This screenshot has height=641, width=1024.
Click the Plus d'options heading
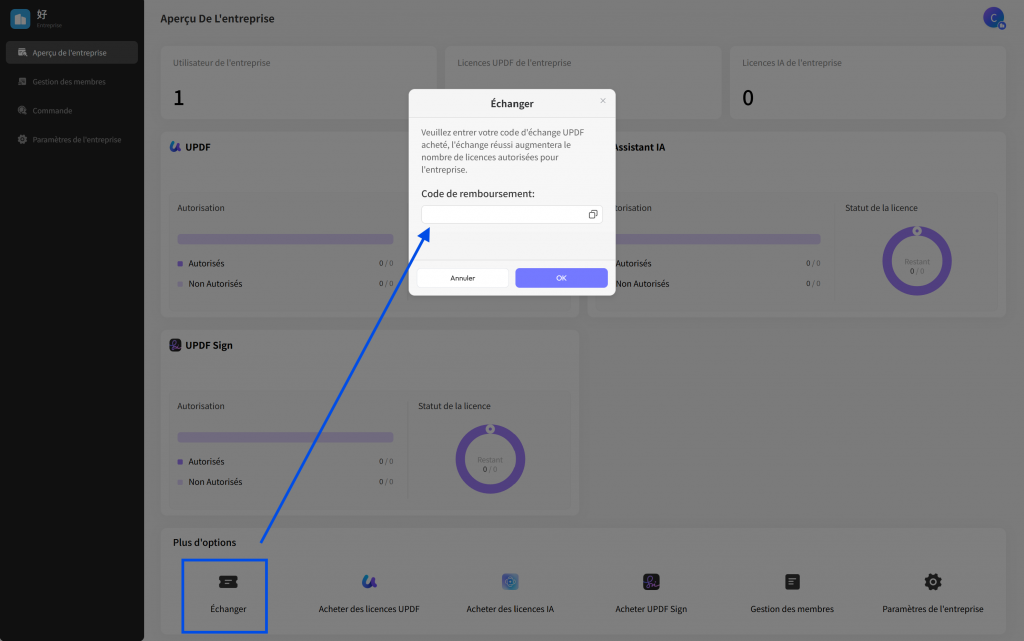pos(204,542)
